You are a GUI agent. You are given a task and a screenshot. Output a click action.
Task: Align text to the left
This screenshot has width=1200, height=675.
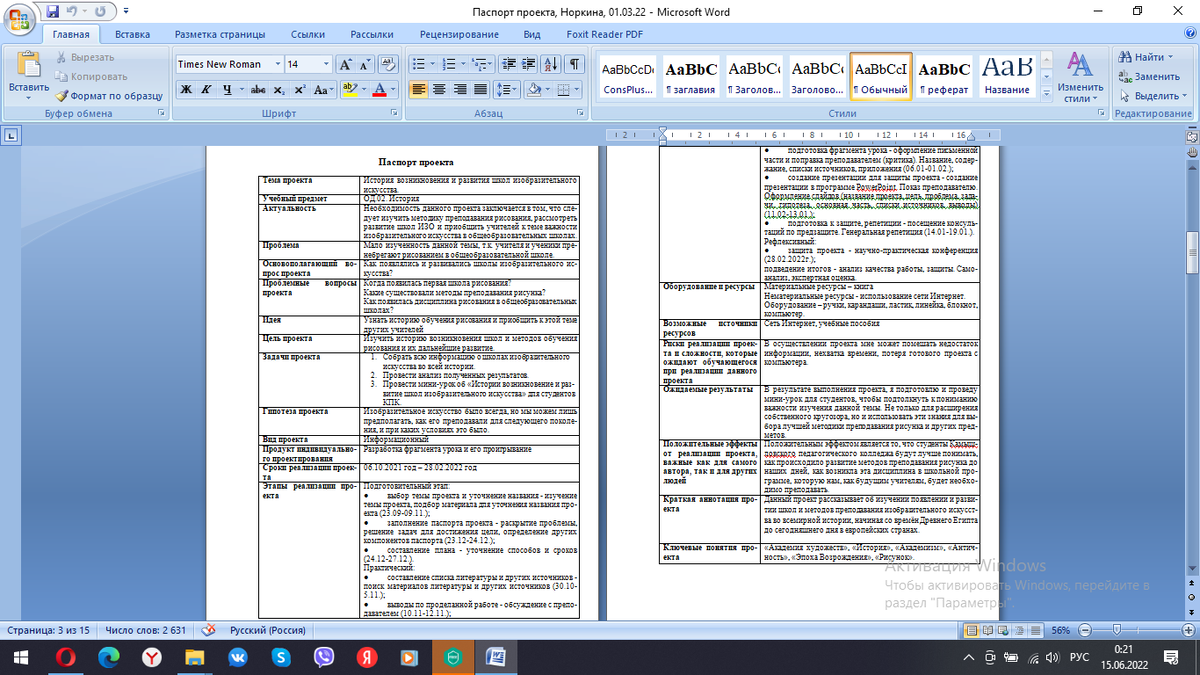point(418,89)
